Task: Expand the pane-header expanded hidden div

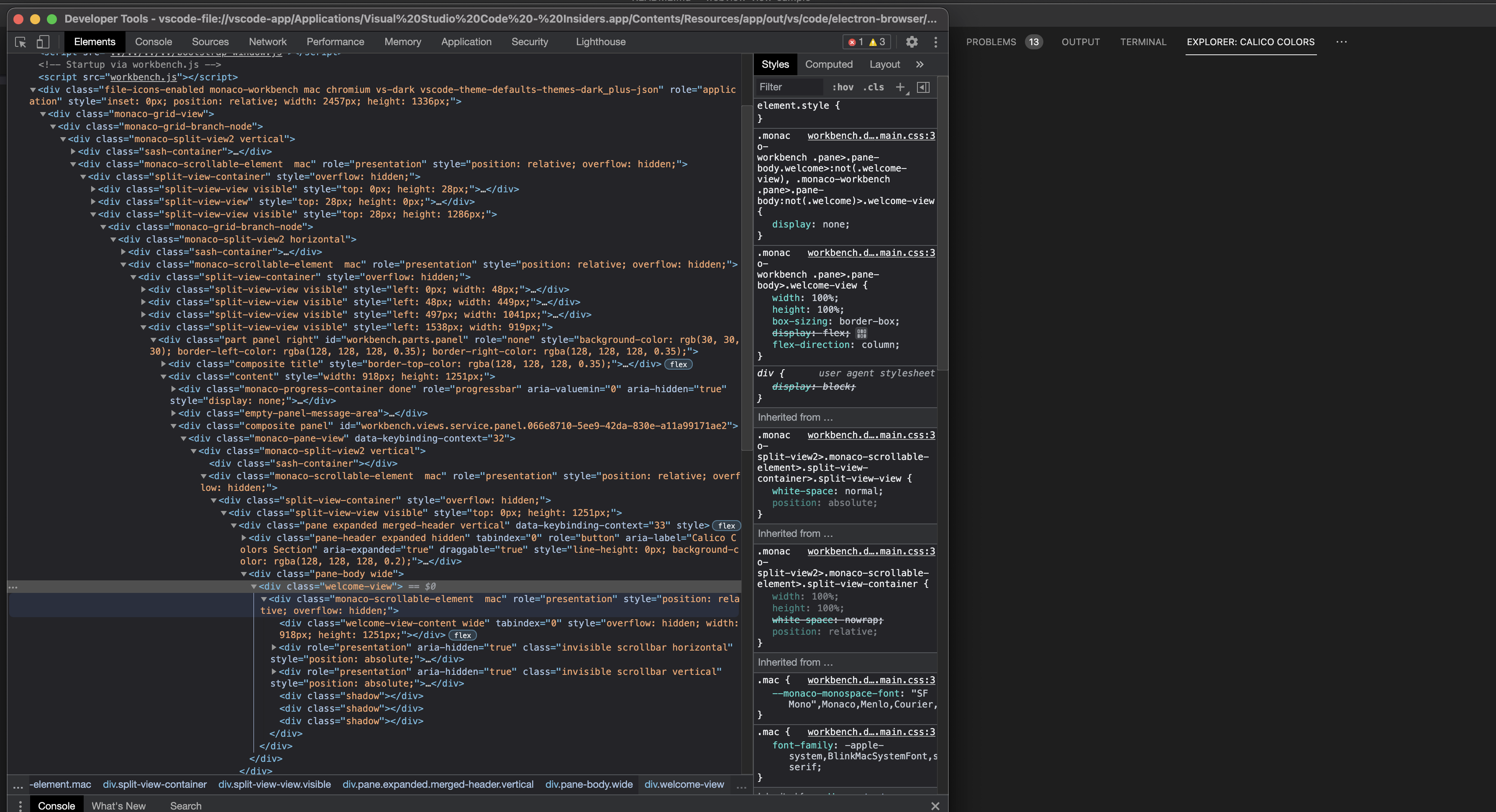Action: point(244,538)
